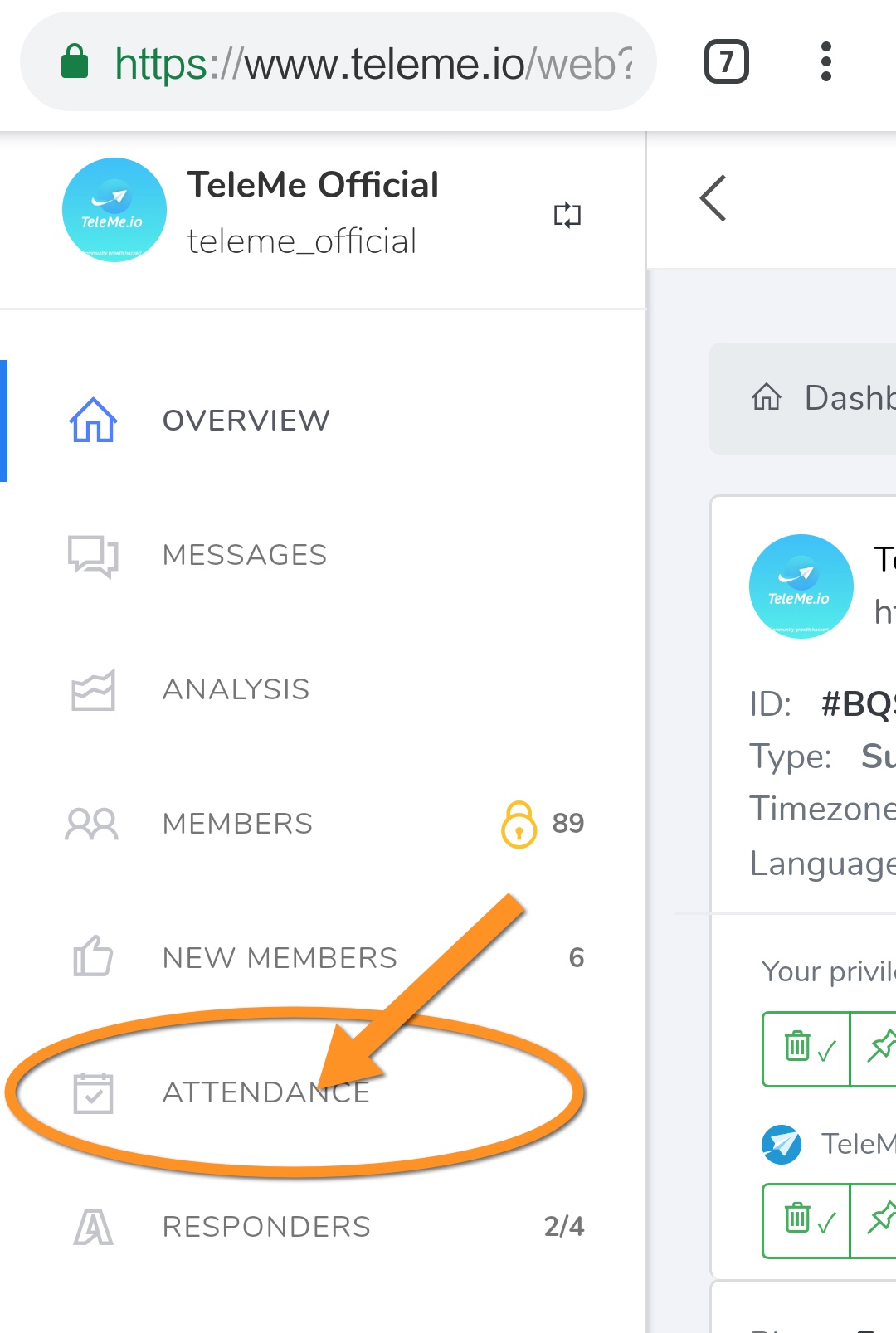This screenshot has width=896, height=1333.
Task: Click the New Members thumbs-up icon
Action: [x=93, y=956]
